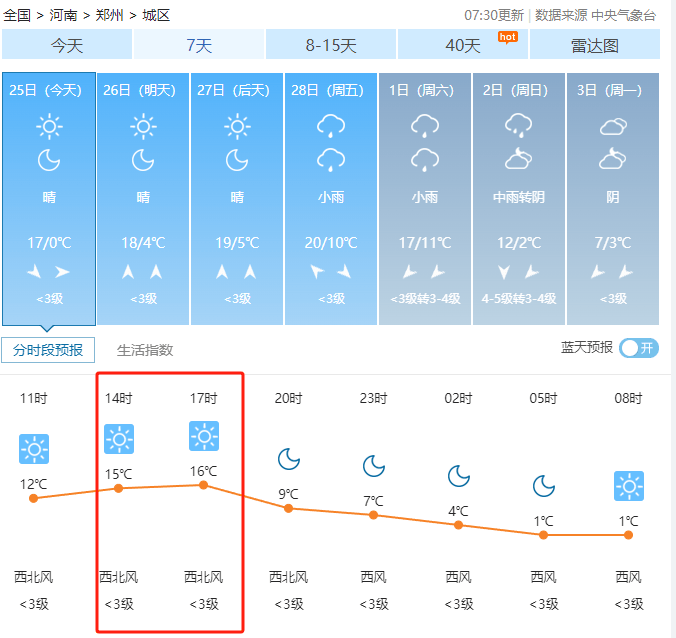
Task: Click the <3级转3-4级 wind level text
Action: point(425,298)
